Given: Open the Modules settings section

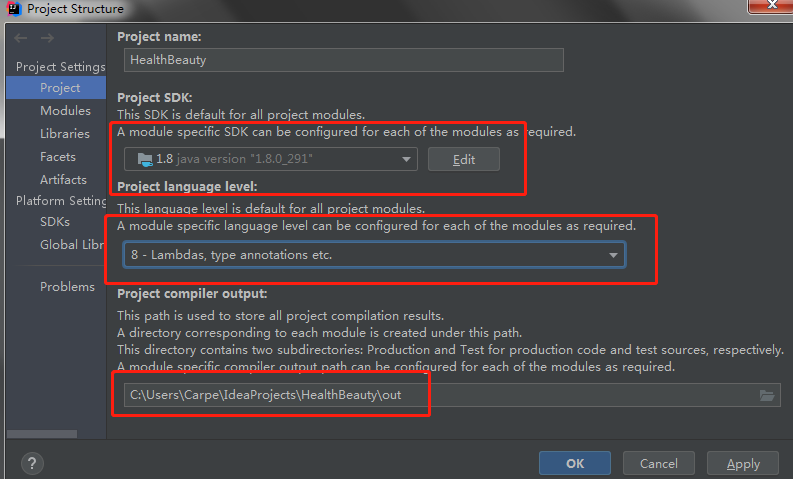Looking at the screenshot, I should click(x=65, y=111).
